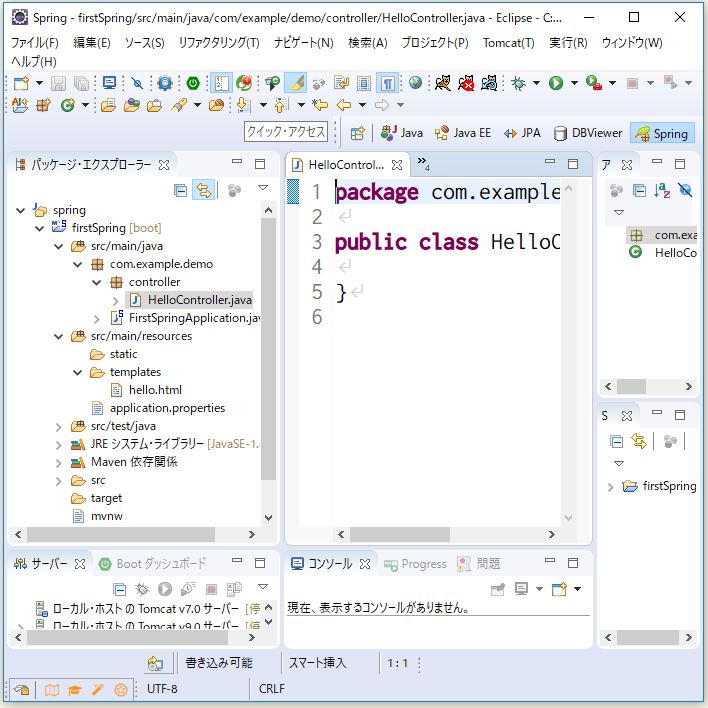This screenshot has height=708, width=708.
Task: Open the Tomcat(T) menu
Action: 508,43
